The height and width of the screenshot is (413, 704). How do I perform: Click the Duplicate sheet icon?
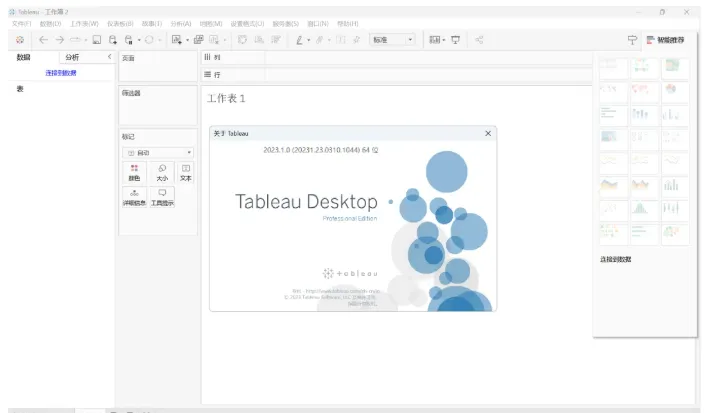pos(198,40)
